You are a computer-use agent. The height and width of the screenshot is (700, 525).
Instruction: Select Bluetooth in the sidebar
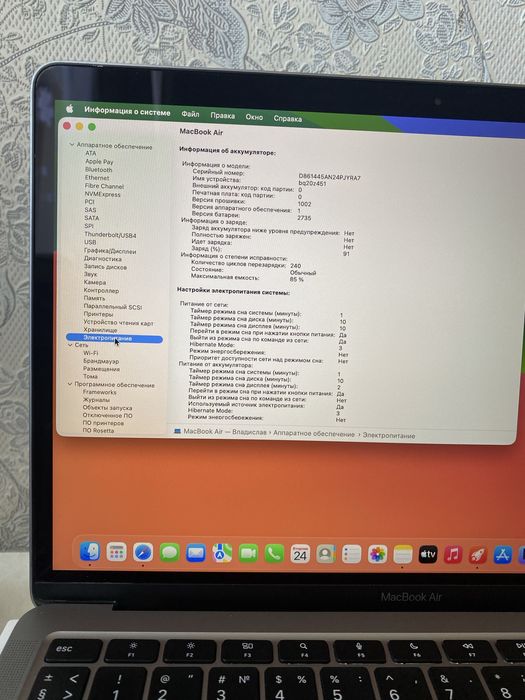tap(99, 170)
